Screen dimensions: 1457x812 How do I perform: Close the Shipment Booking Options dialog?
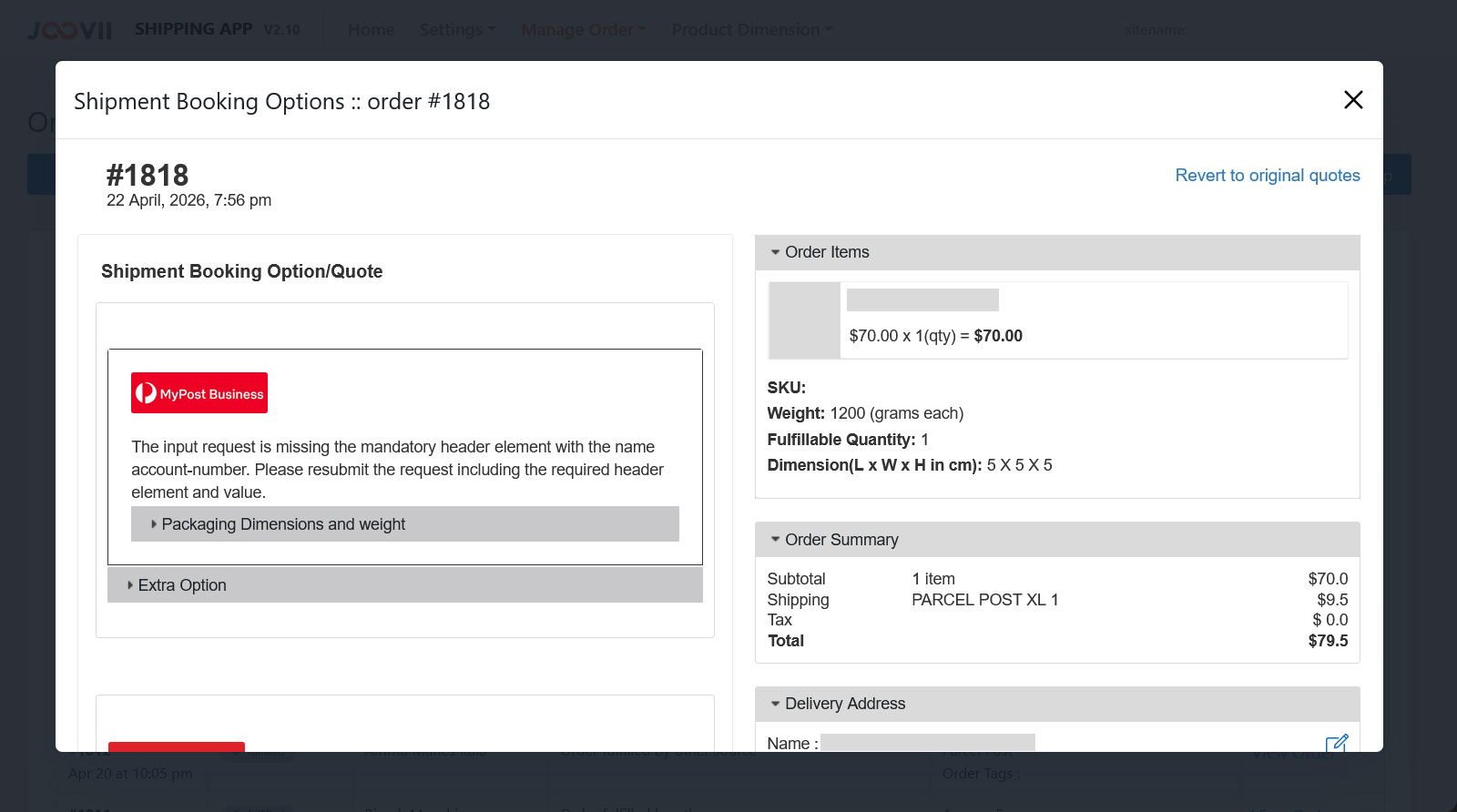tap(1353, 100)
